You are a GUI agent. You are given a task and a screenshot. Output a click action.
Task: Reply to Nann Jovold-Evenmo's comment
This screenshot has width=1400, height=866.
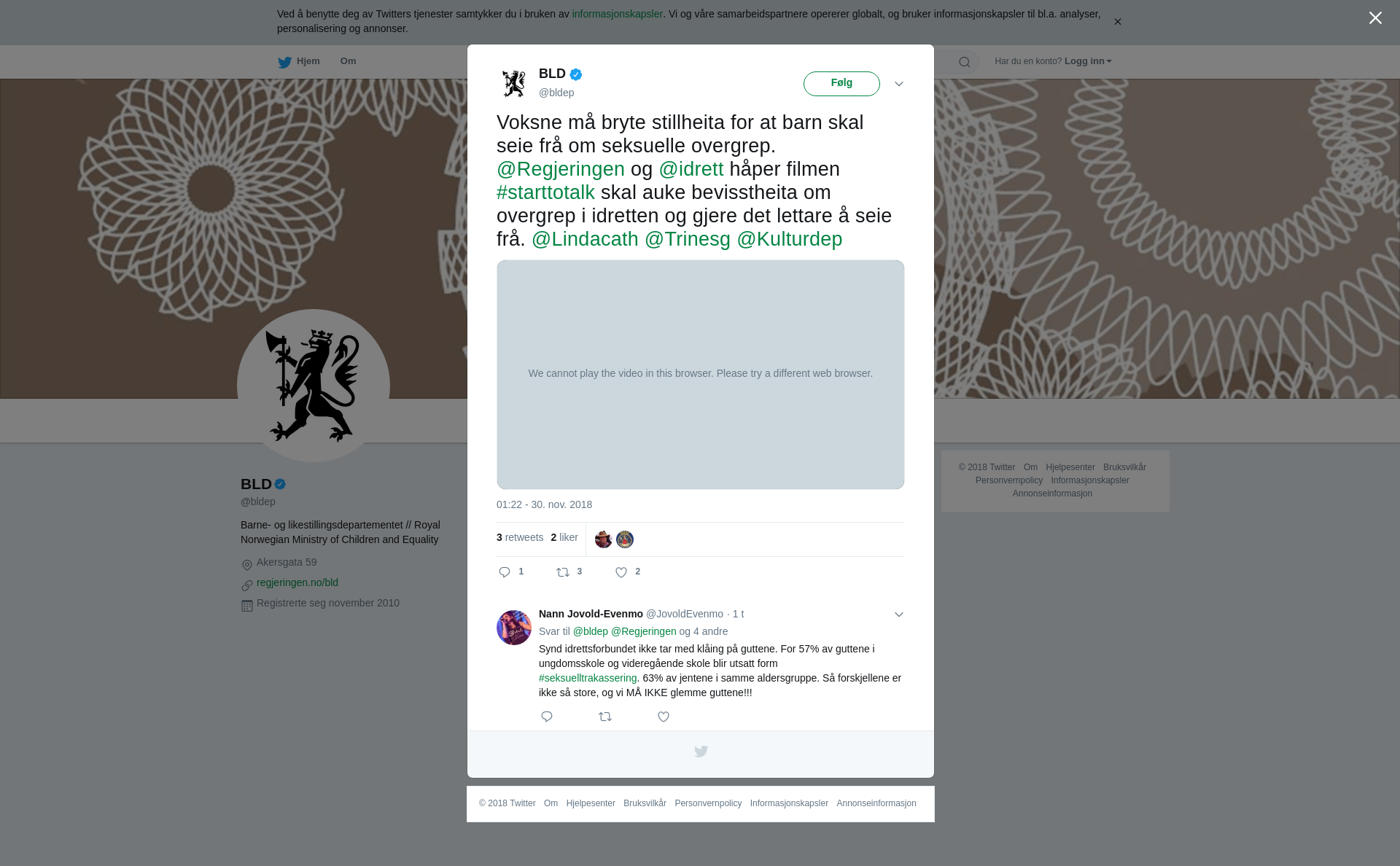tap(547, 717)
